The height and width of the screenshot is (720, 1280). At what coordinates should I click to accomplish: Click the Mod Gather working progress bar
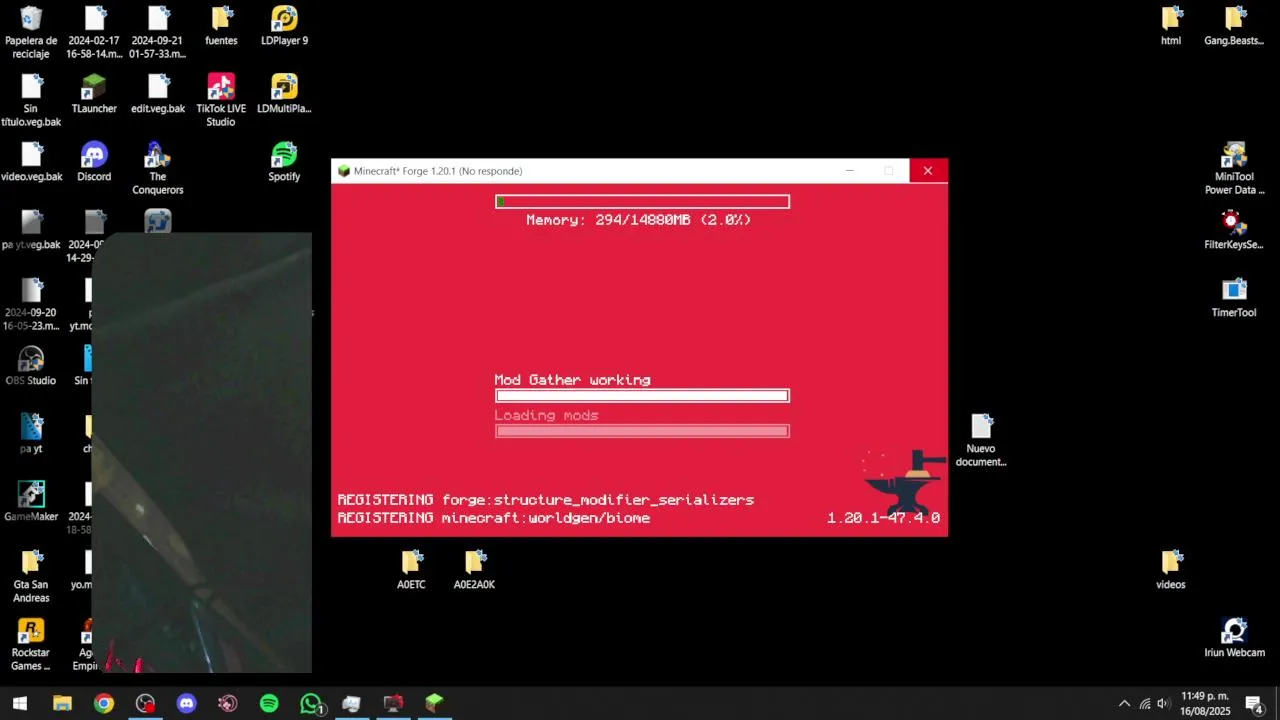[642, 396]
